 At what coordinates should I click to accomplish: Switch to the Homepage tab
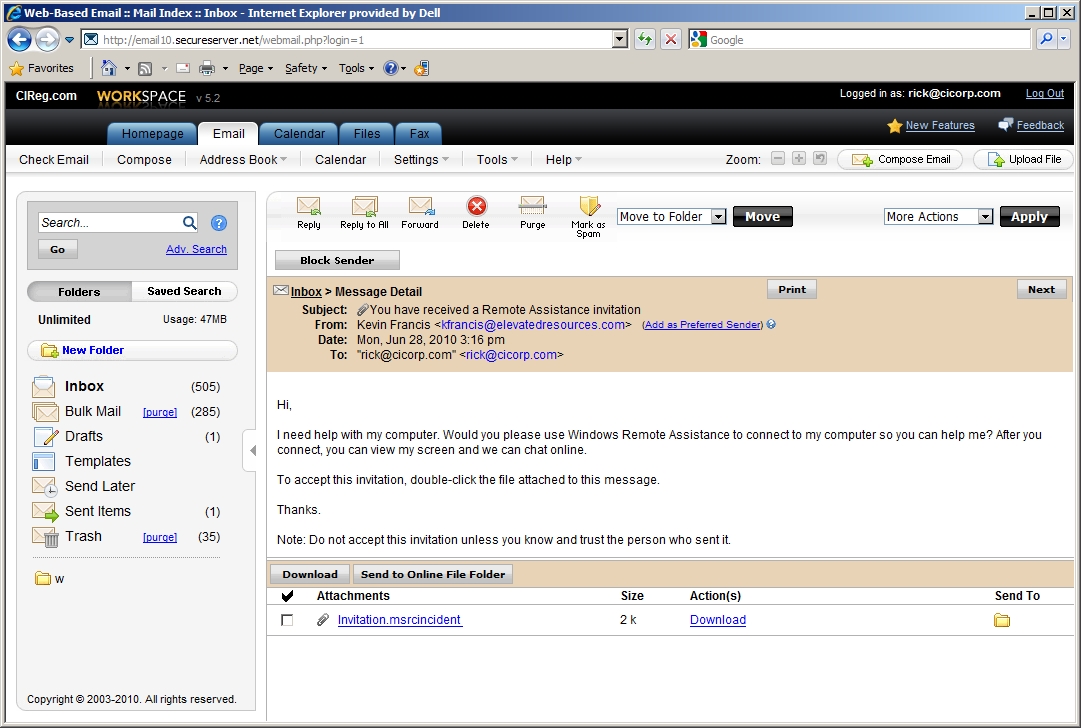point(152,134)
